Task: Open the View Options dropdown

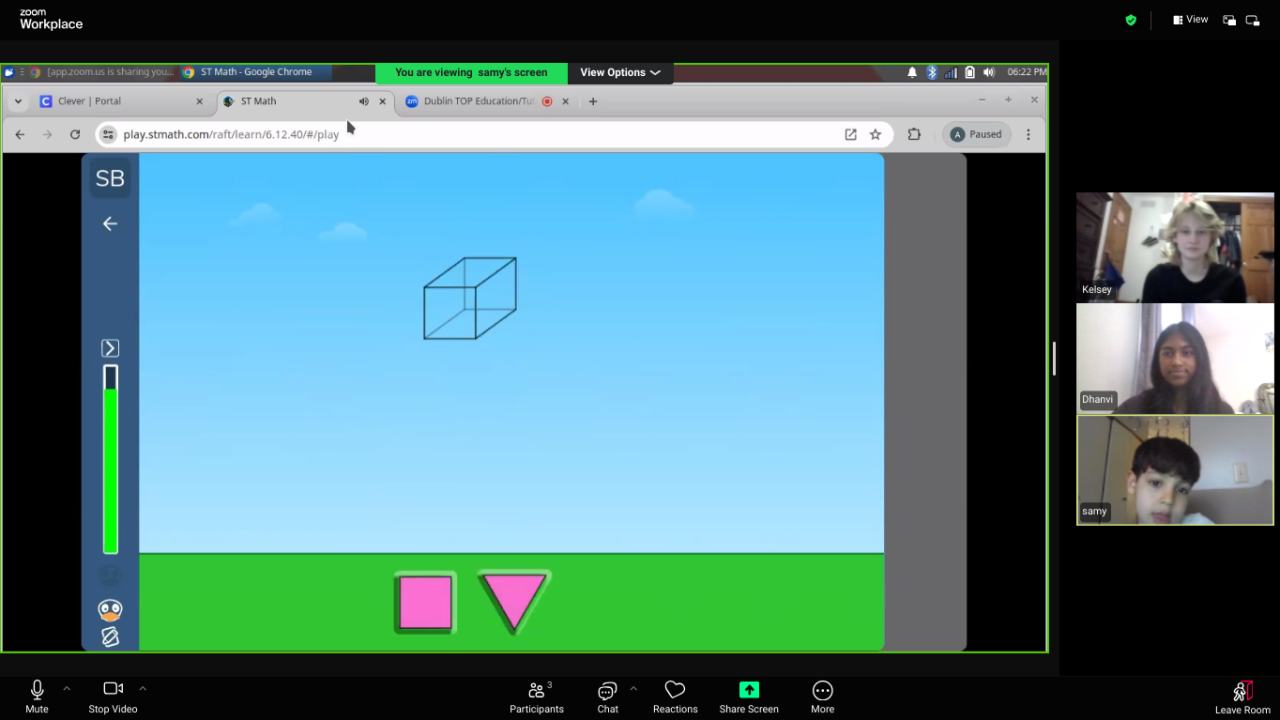Action: point(620,72)
